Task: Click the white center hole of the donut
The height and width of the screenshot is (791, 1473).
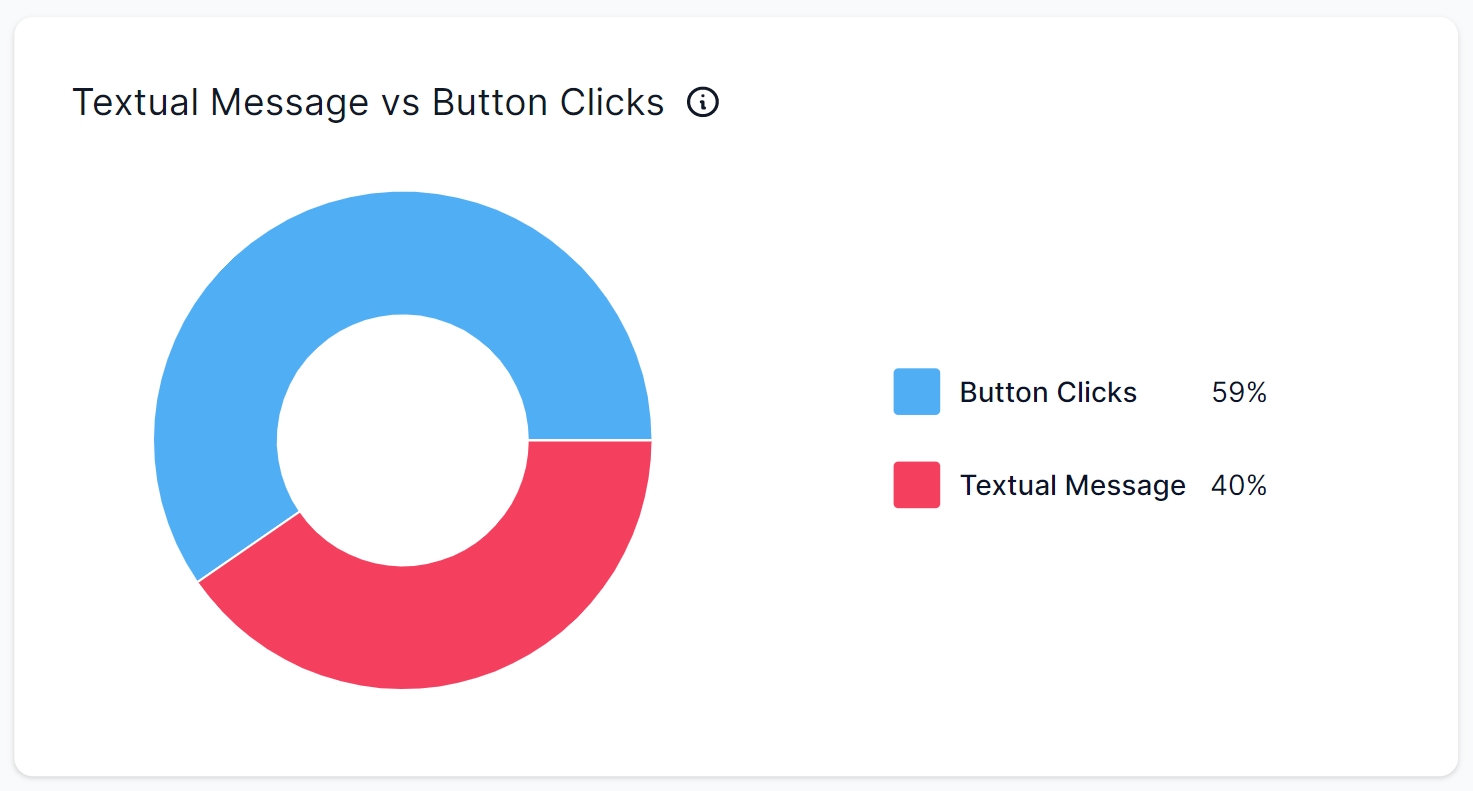Action: tap(402, 440)
